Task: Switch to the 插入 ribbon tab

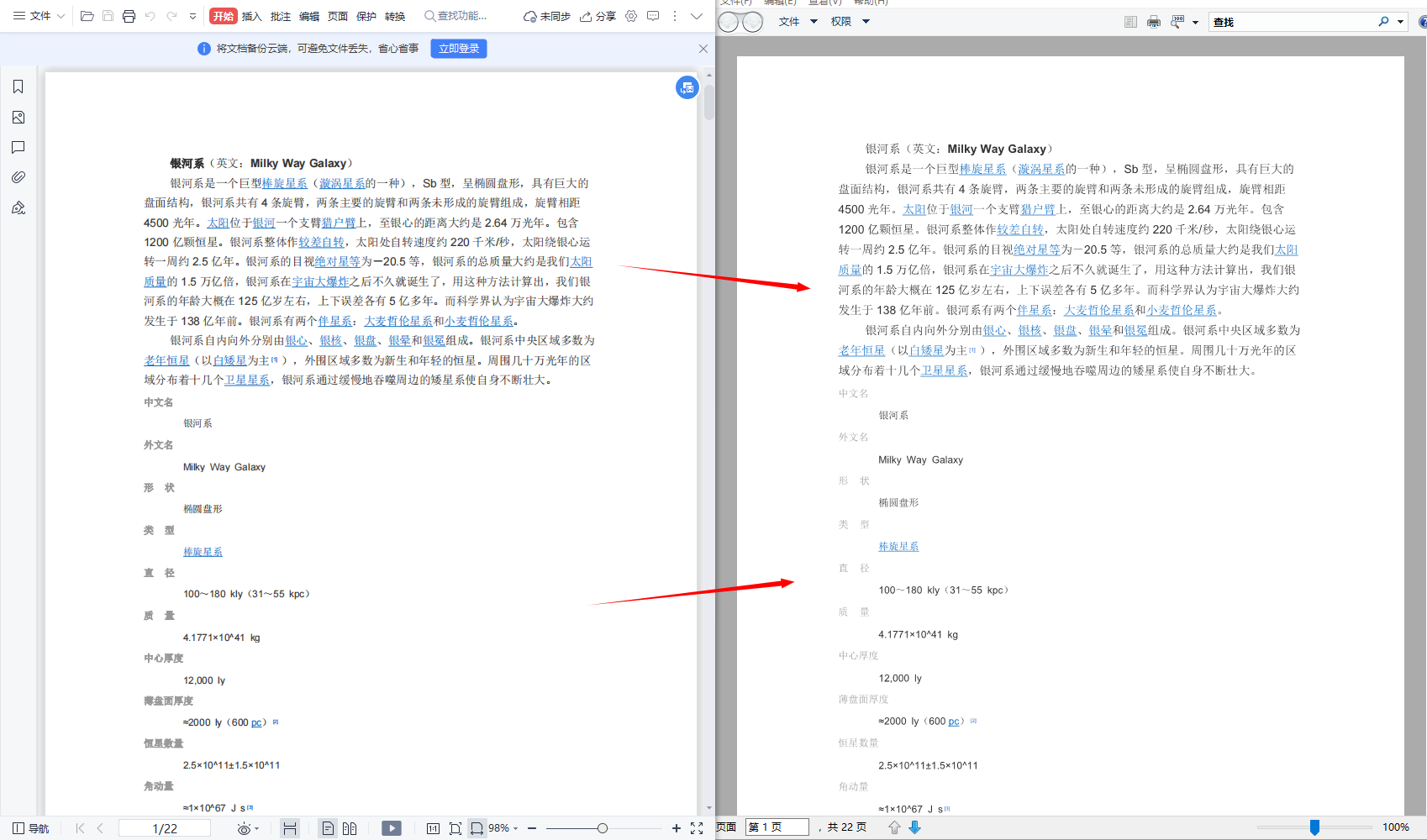Action: coord(251,16)
